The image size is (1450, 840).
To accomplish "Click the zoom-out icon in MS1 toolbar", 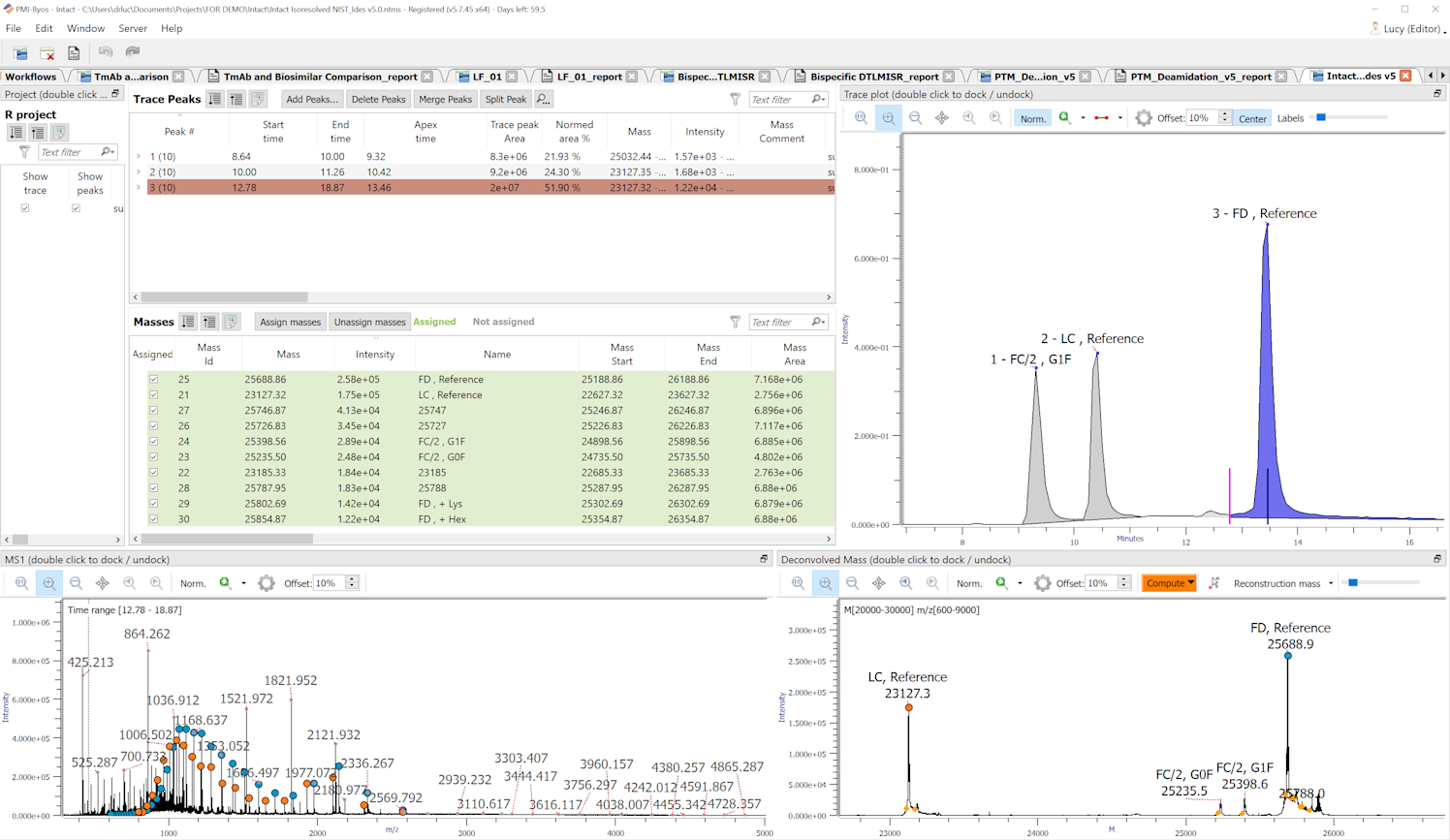I will (x=76, y=583).
